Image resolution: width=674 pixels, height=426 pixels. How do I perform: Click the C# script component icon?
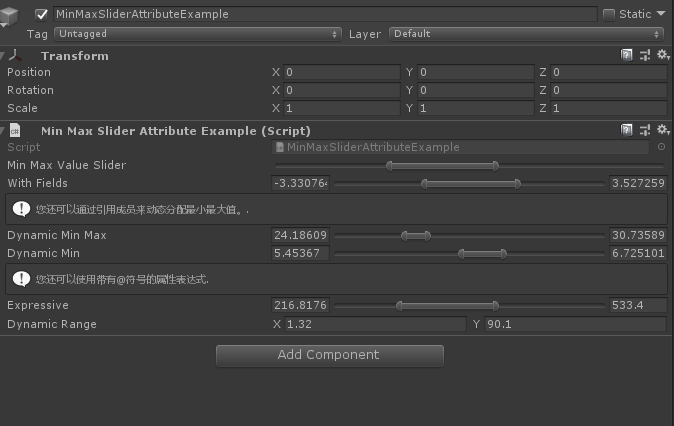(x=19, y=130)
